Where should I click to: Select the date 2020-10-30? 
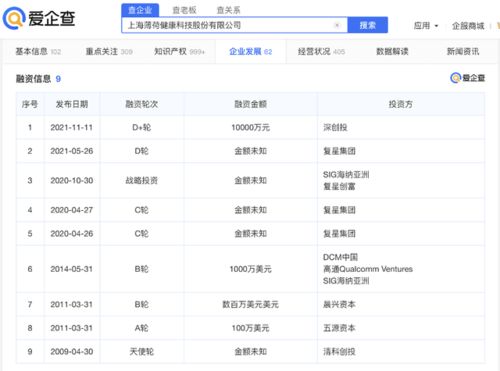coord(72,180)
